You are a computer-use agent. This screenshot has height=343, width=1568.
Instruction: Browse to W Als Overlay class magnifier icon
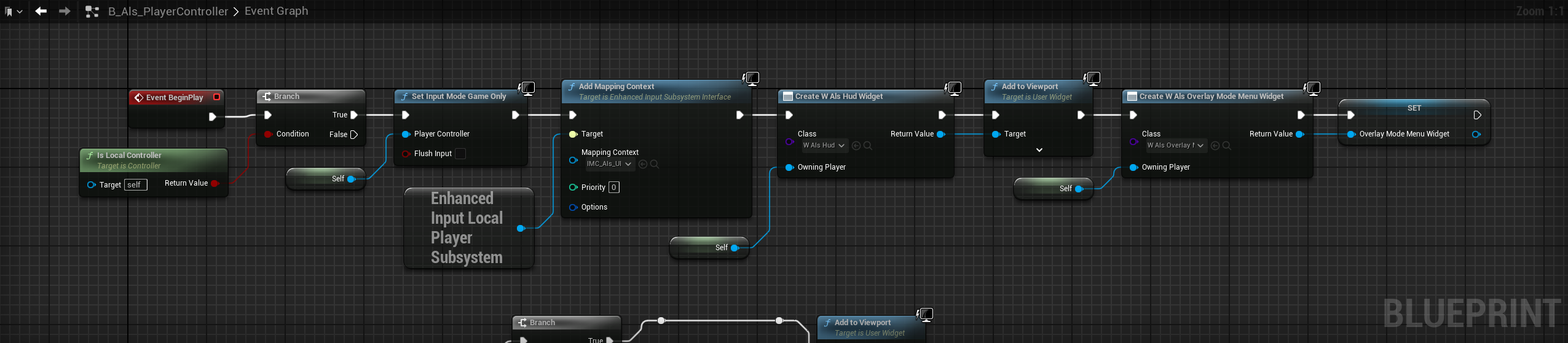point(1227,146)
